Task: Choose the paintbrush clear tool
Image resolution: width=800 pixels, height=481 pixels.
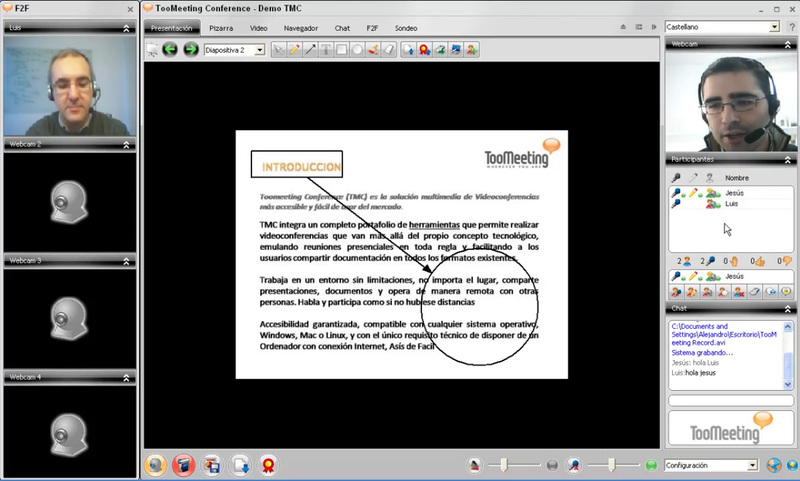Action: tap(373, 49)
